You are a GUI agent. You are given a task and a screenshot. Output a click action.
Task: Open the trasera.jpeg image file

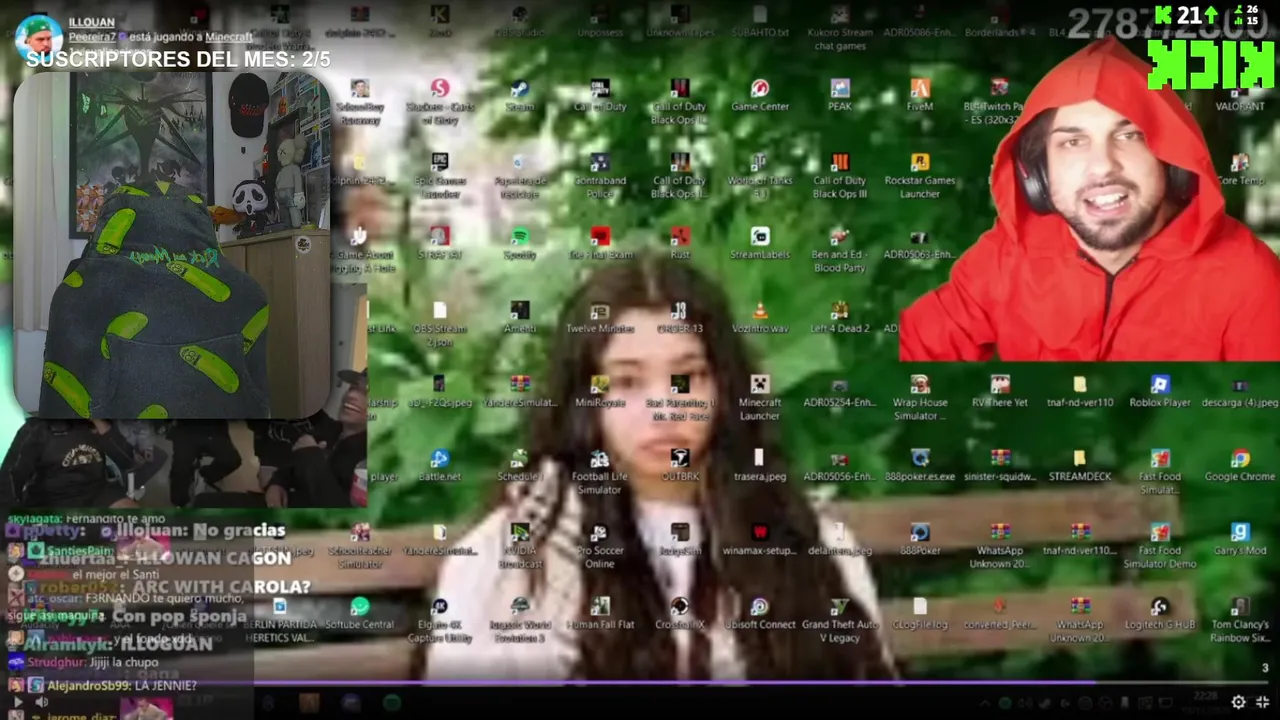point(760,465)
